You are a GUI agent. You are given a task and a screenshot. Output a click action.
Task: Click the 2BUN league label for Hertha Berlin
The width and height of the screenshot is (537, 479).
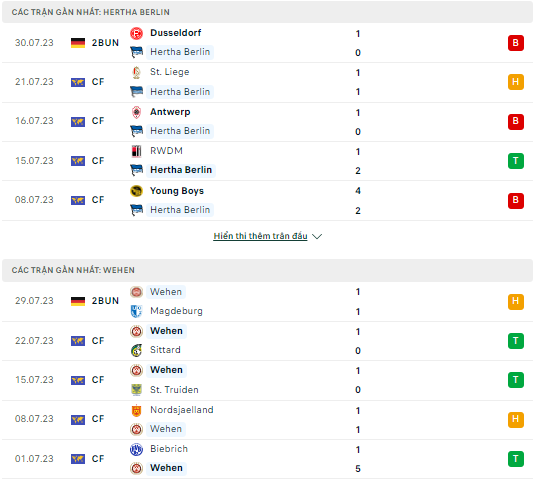[105, 43]
